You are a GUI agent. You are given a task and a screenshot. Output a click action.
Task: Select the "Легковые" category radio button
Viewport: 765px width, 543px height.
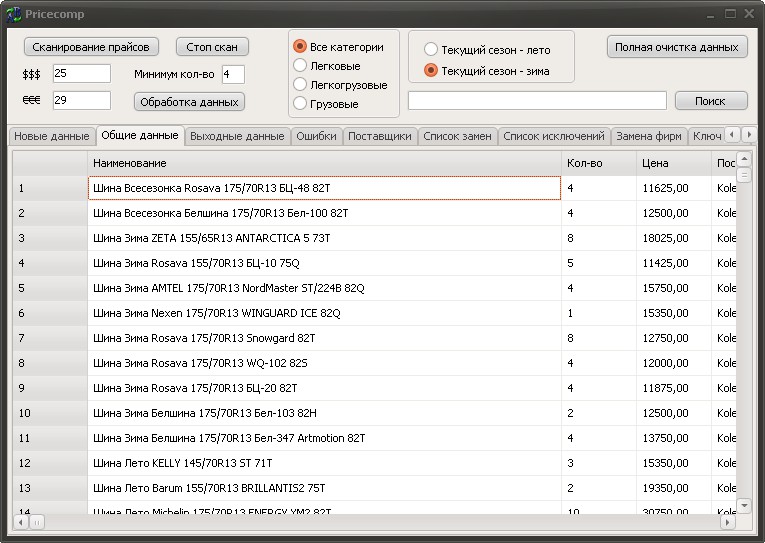pos(300,66)
